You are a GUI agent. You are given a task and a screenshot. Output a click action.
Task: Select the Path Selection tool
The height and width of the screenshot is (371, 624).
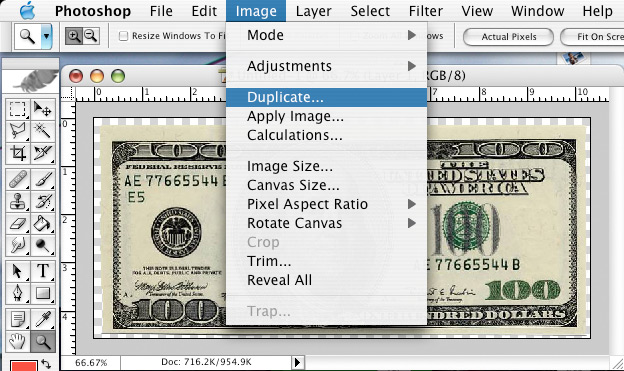[x=17, y=271]
